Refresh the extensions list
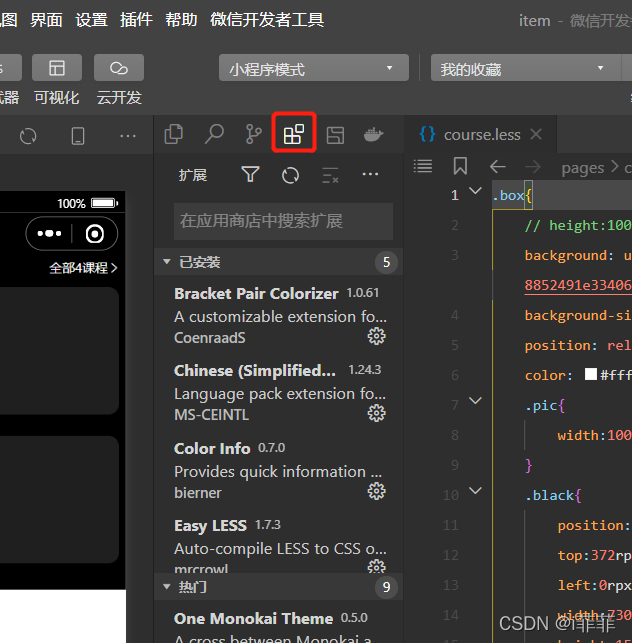The image size is (632, 643). (x=290, y=176)
